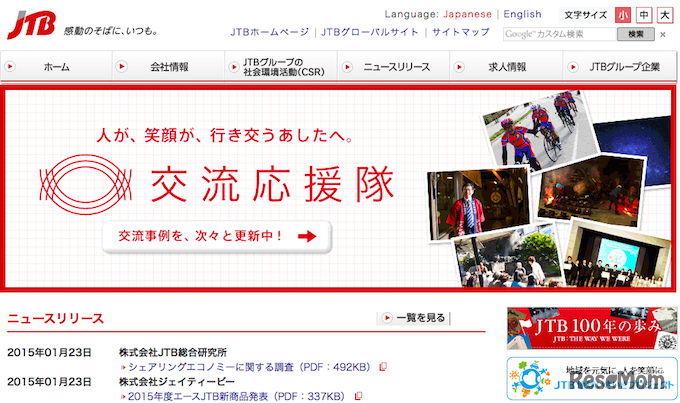Set font size to medium (中)

(x=644, y=15)
